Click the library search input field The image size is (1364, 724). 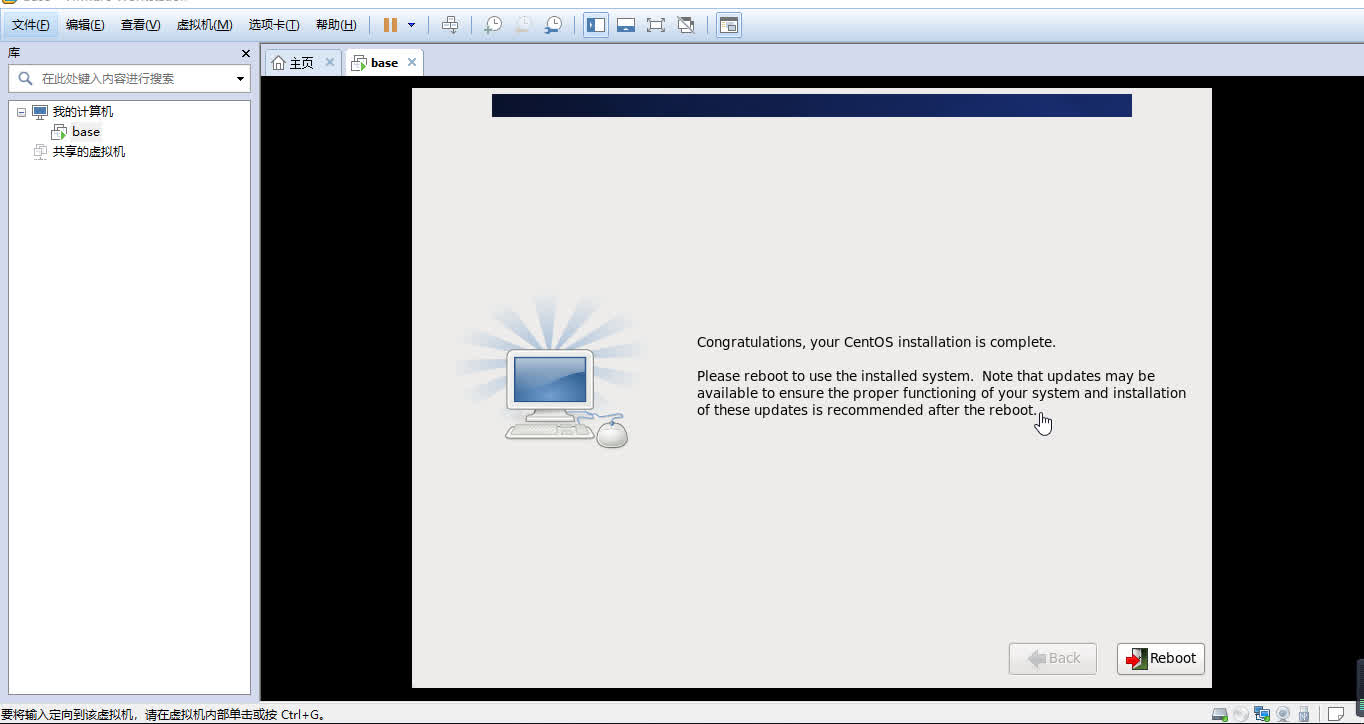[x=129, y=78]
